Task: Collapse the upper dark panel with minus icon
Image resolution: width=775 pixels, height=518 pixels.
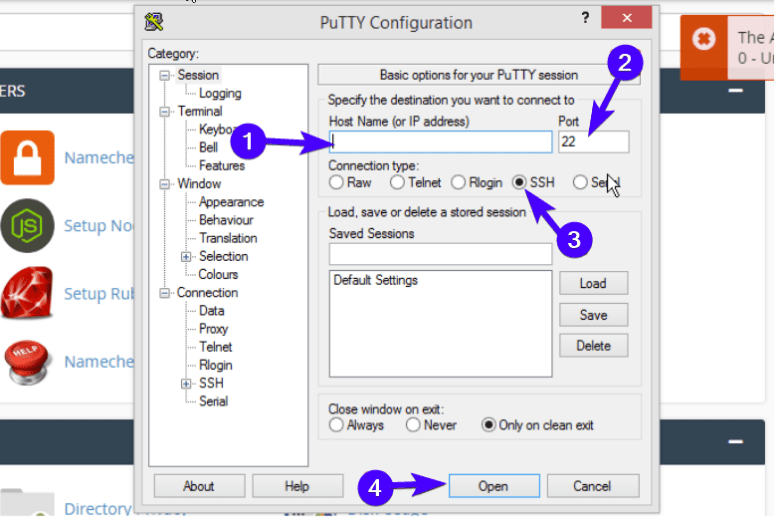Action: tap(735, 90)
